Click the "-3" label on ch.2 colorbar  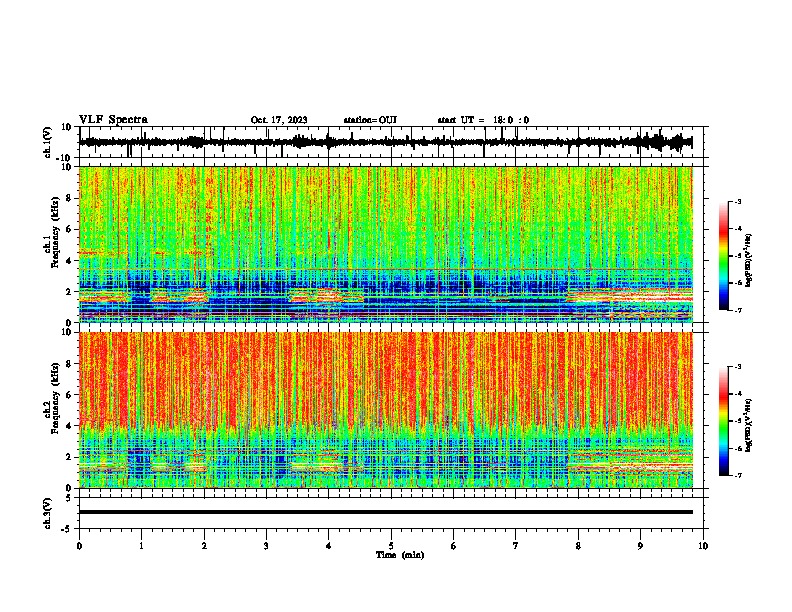click(737, 367)
